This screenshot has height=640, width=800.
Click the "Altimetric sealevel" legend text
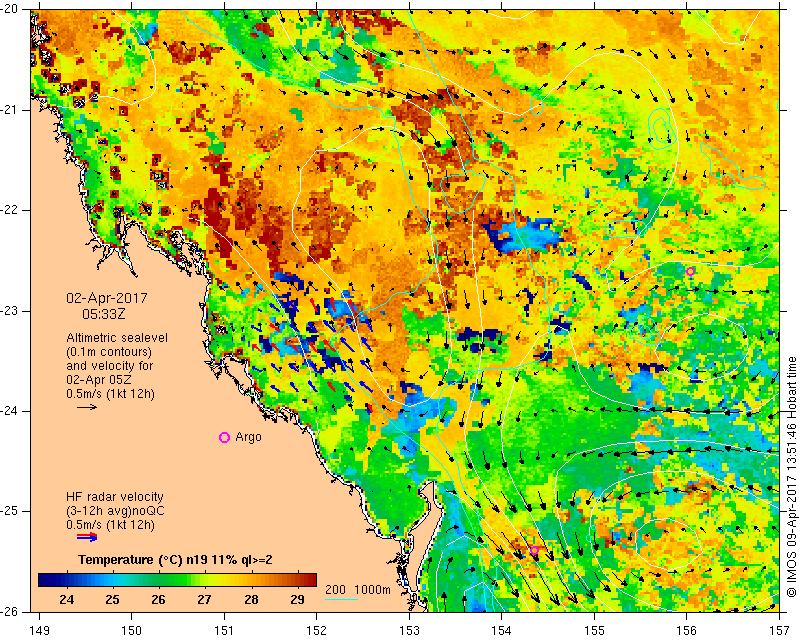[117, 338]
